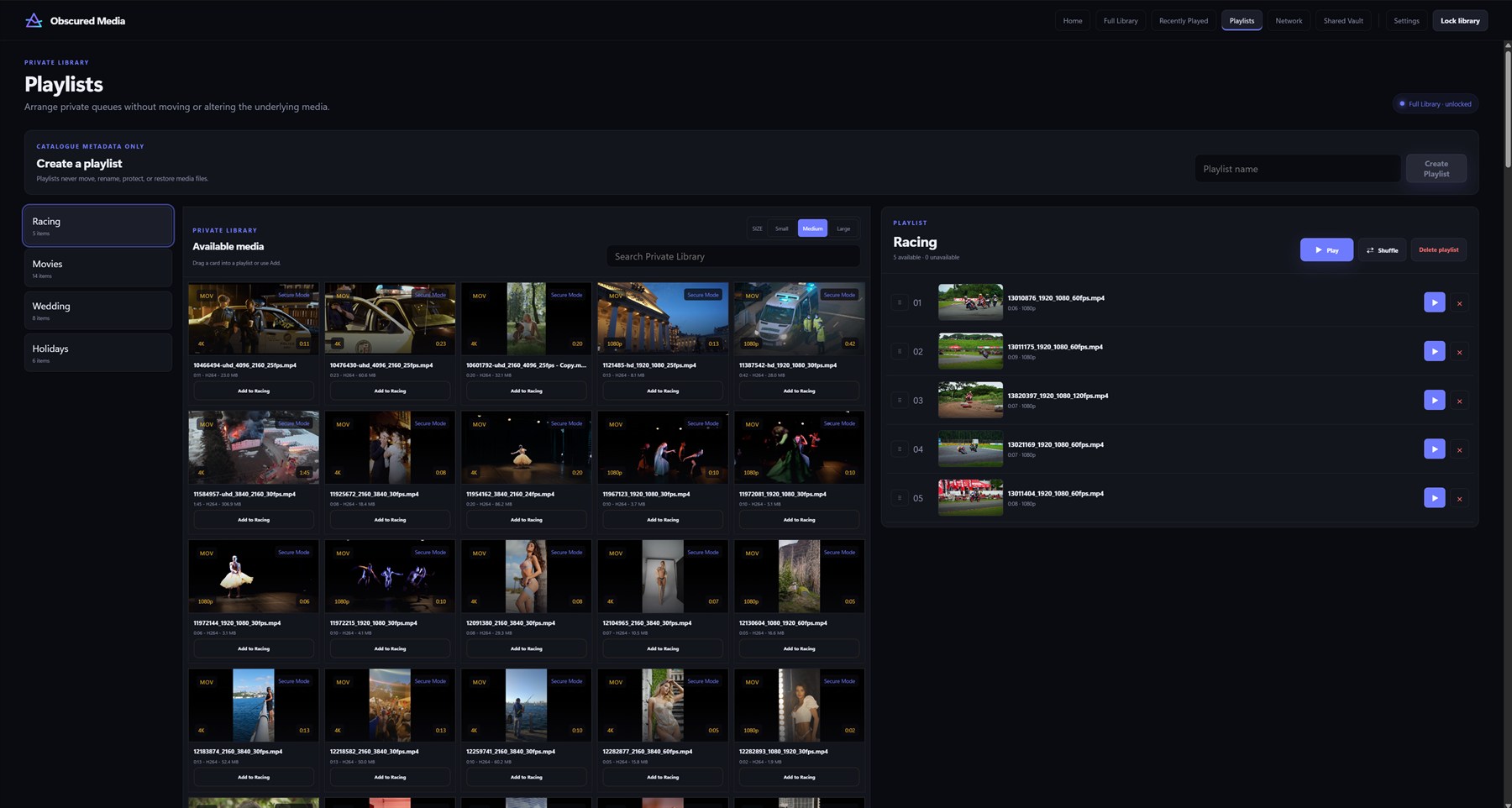
Task: Play the entire Racing playlist
Action: point(1326,249)
